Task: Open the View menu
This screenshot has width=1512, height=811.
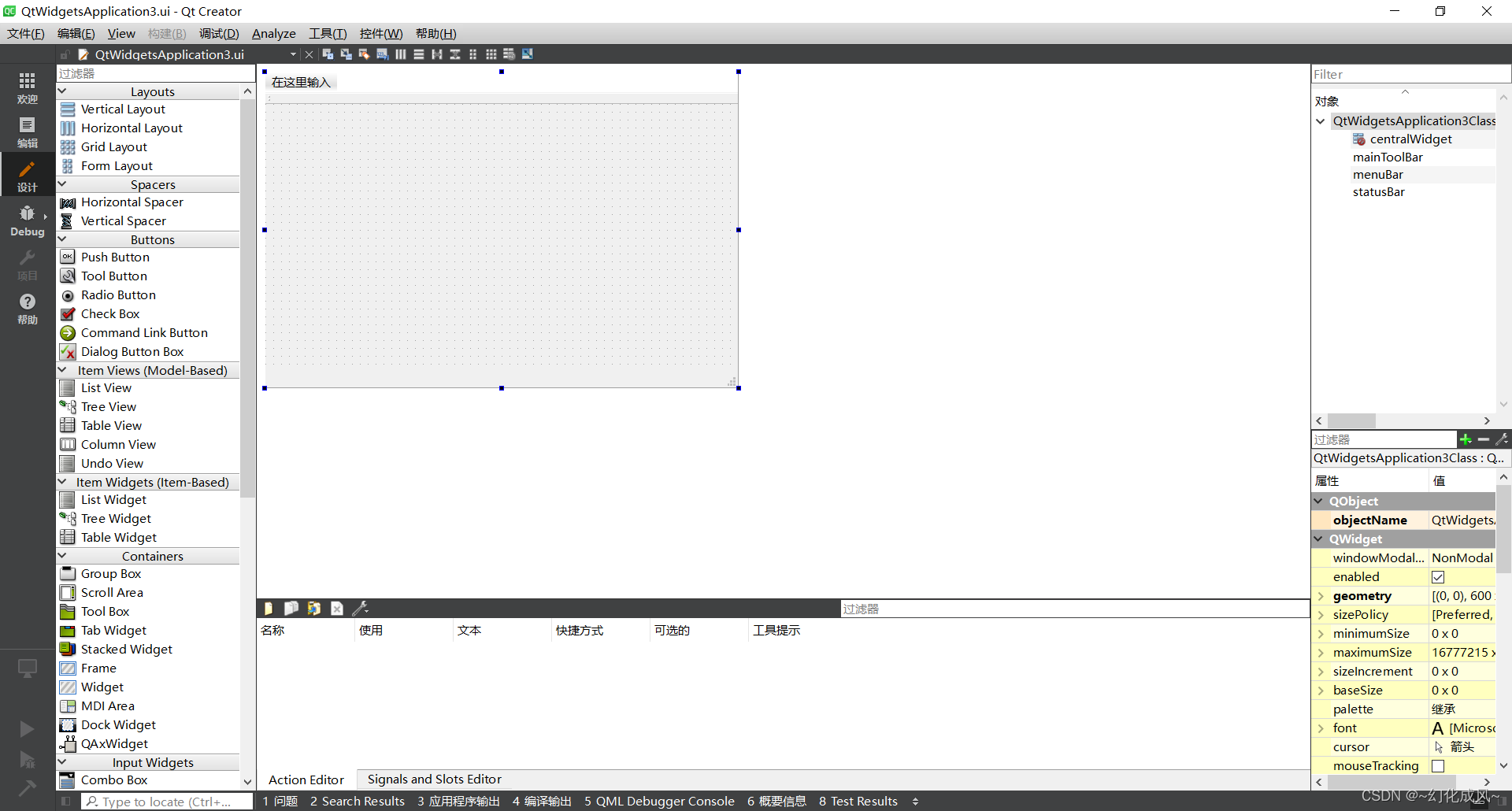Action: click(121, 33)
